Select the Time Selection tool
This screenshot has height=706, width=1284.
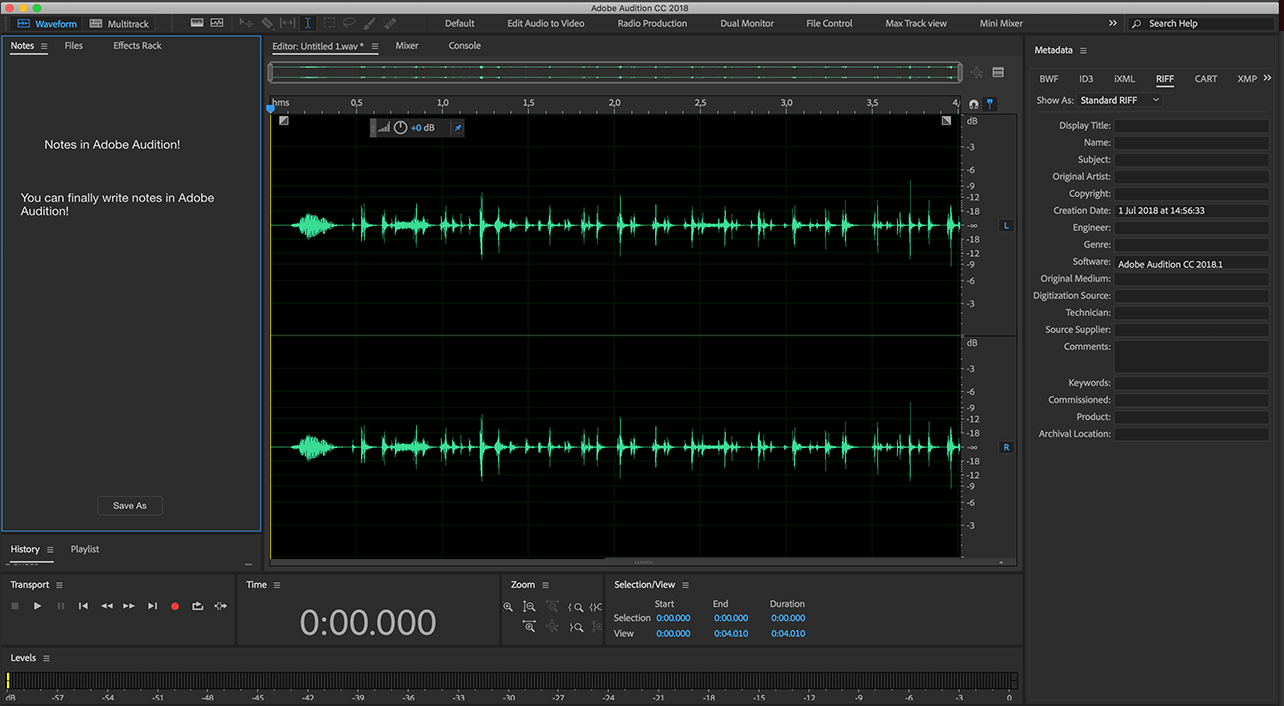pyautogui.click(x=308, y=23)
